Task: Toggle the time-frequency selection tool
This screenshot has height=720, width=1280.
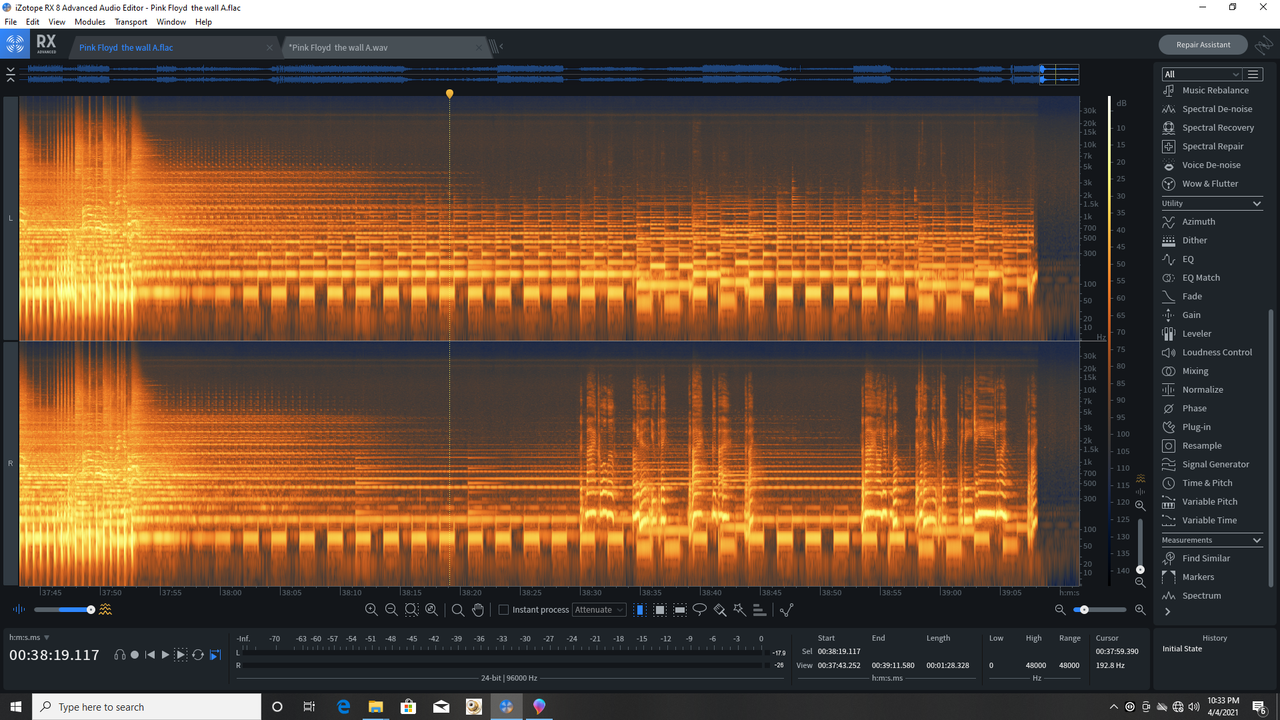Action: point(660,610)
